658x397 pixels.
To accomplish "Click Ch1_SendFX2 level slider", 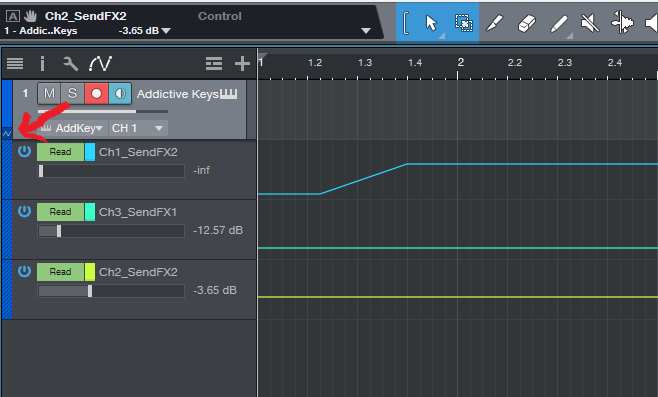I will 111,171.
